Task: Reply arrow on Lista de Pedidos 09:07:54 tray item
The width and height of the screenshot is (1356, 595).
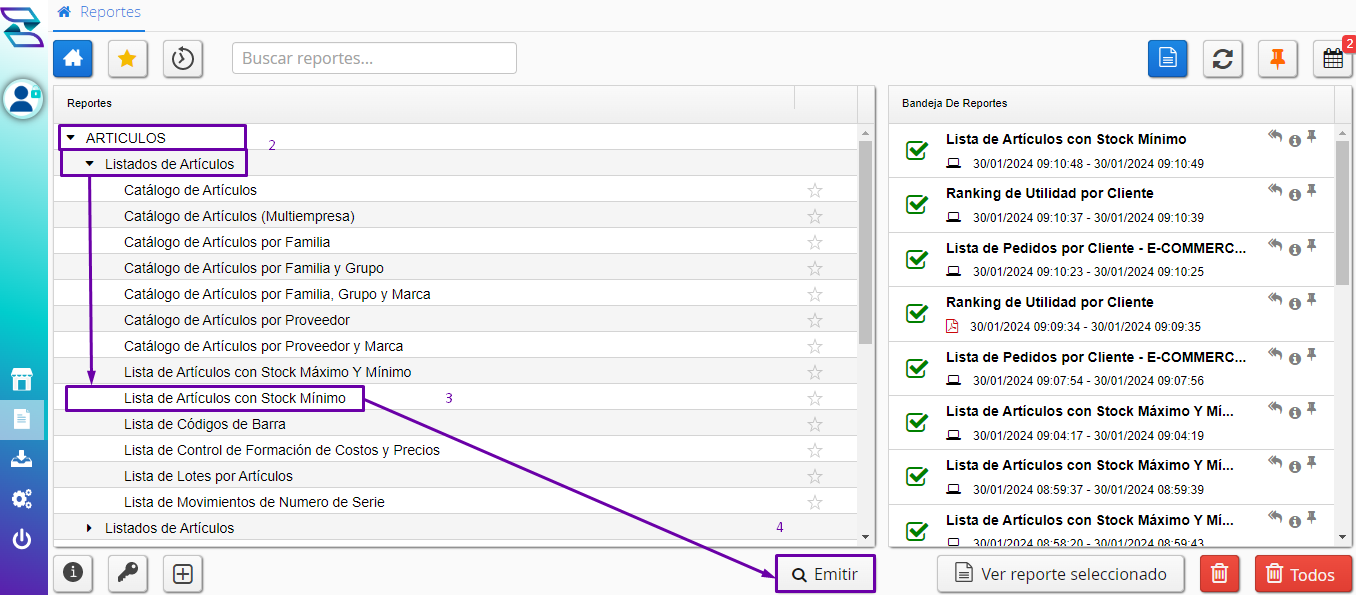Action: (1275, 354)
